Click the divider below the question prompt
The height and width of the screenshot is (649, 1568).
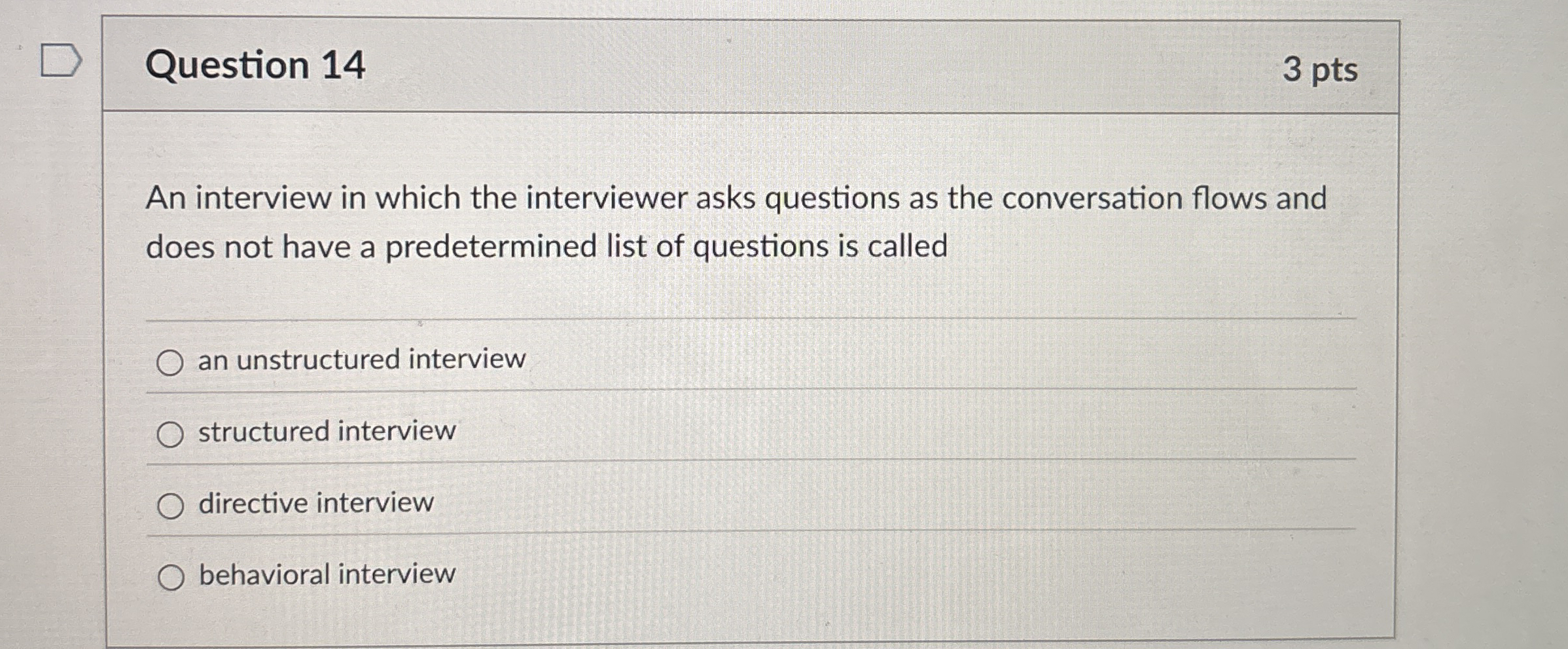pyautogui.click(x=720, y=321)
